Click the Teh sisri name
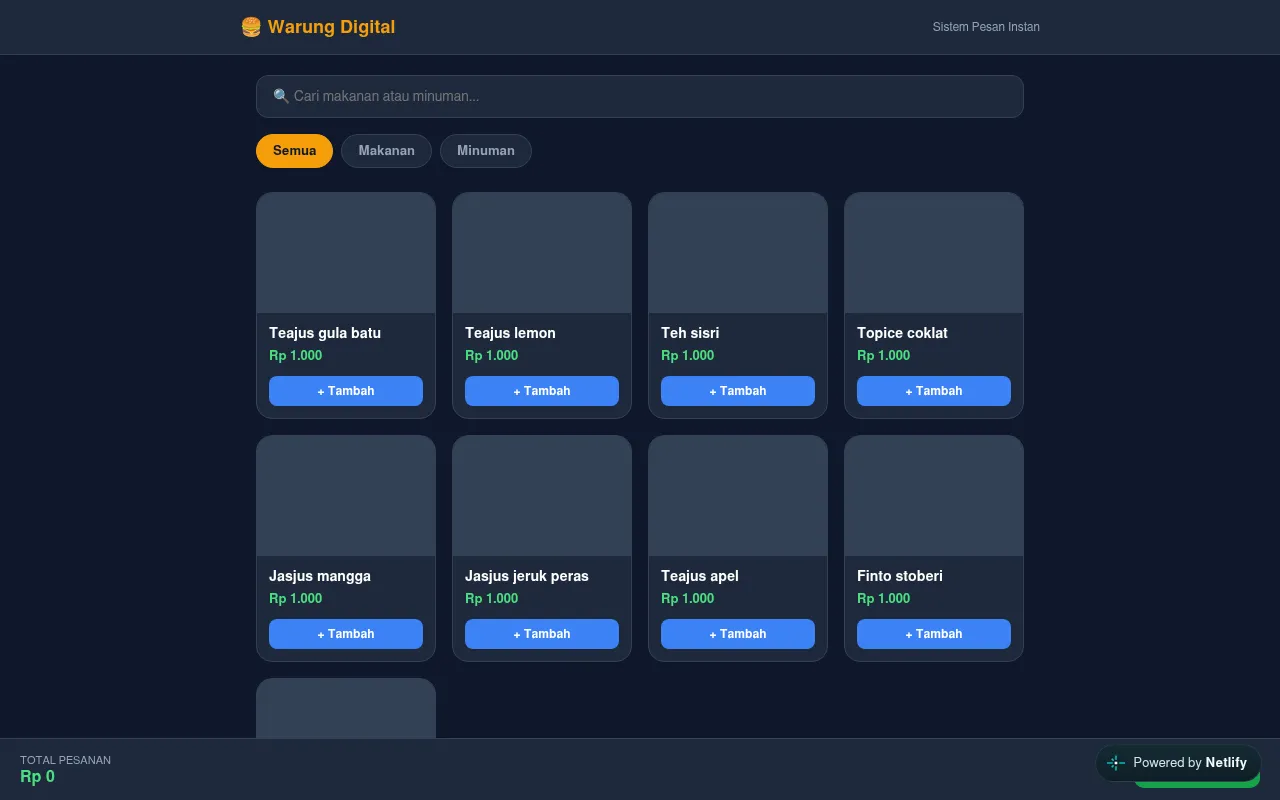Screen dimensions: 1280x800 point(690,333)
